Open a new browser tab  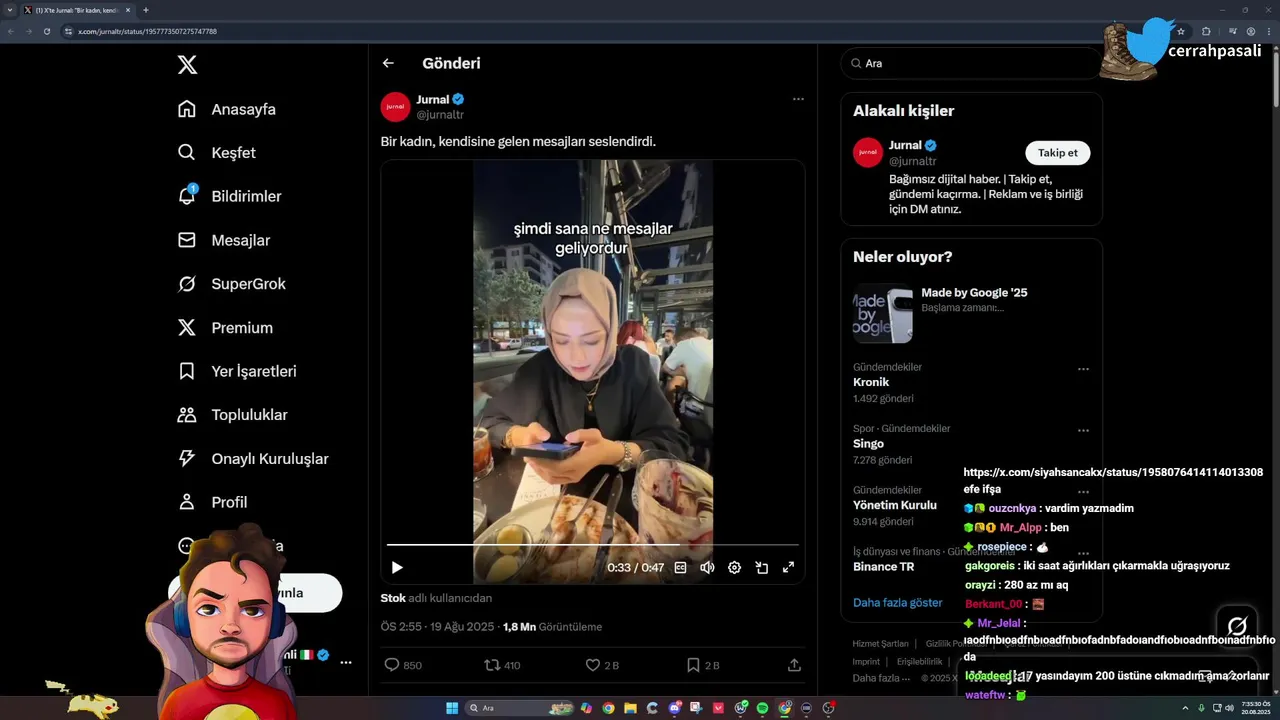(x=146, y=10)
